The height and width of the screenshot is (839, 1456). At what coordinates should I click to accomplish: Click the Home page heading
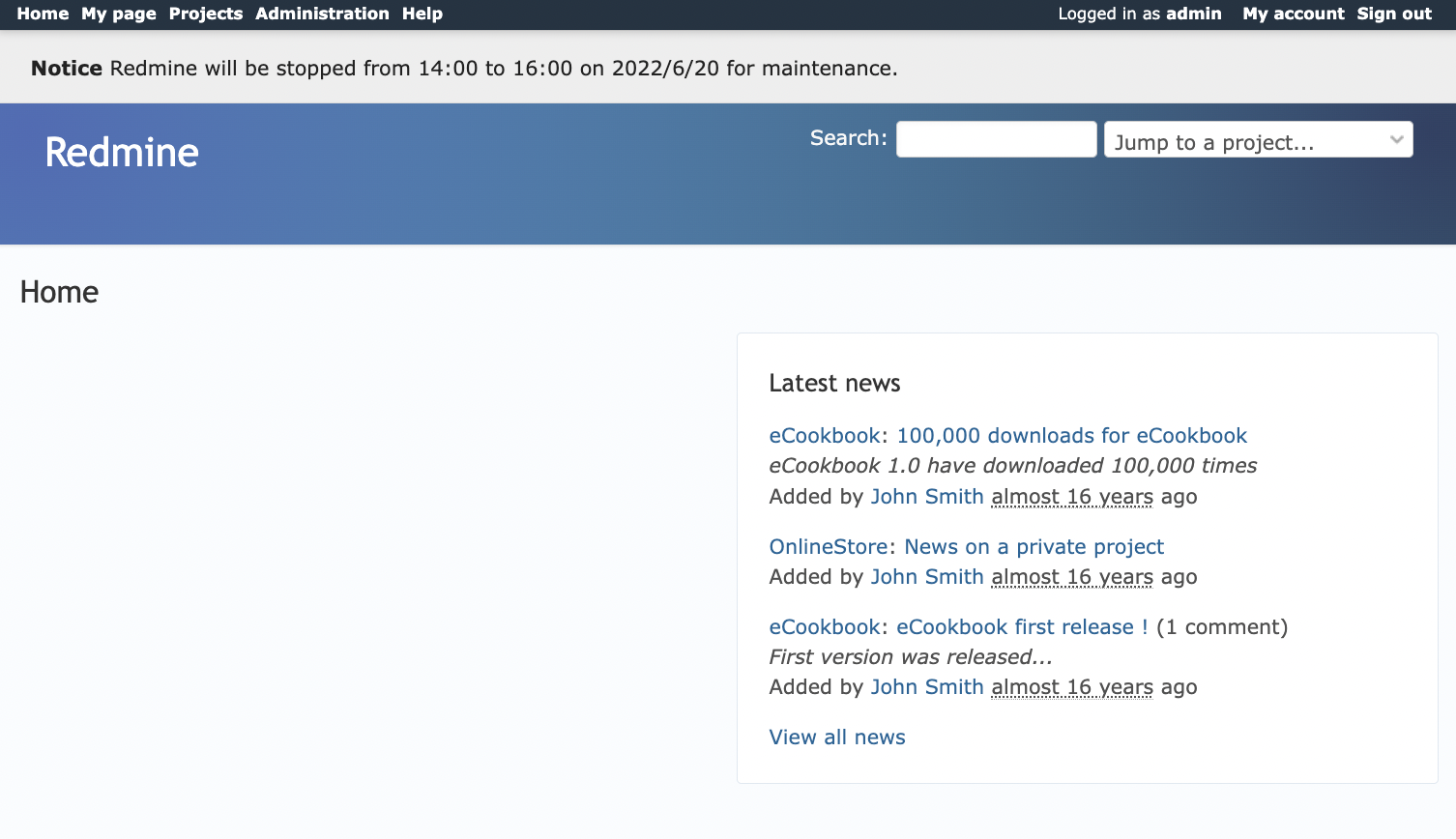59,292
